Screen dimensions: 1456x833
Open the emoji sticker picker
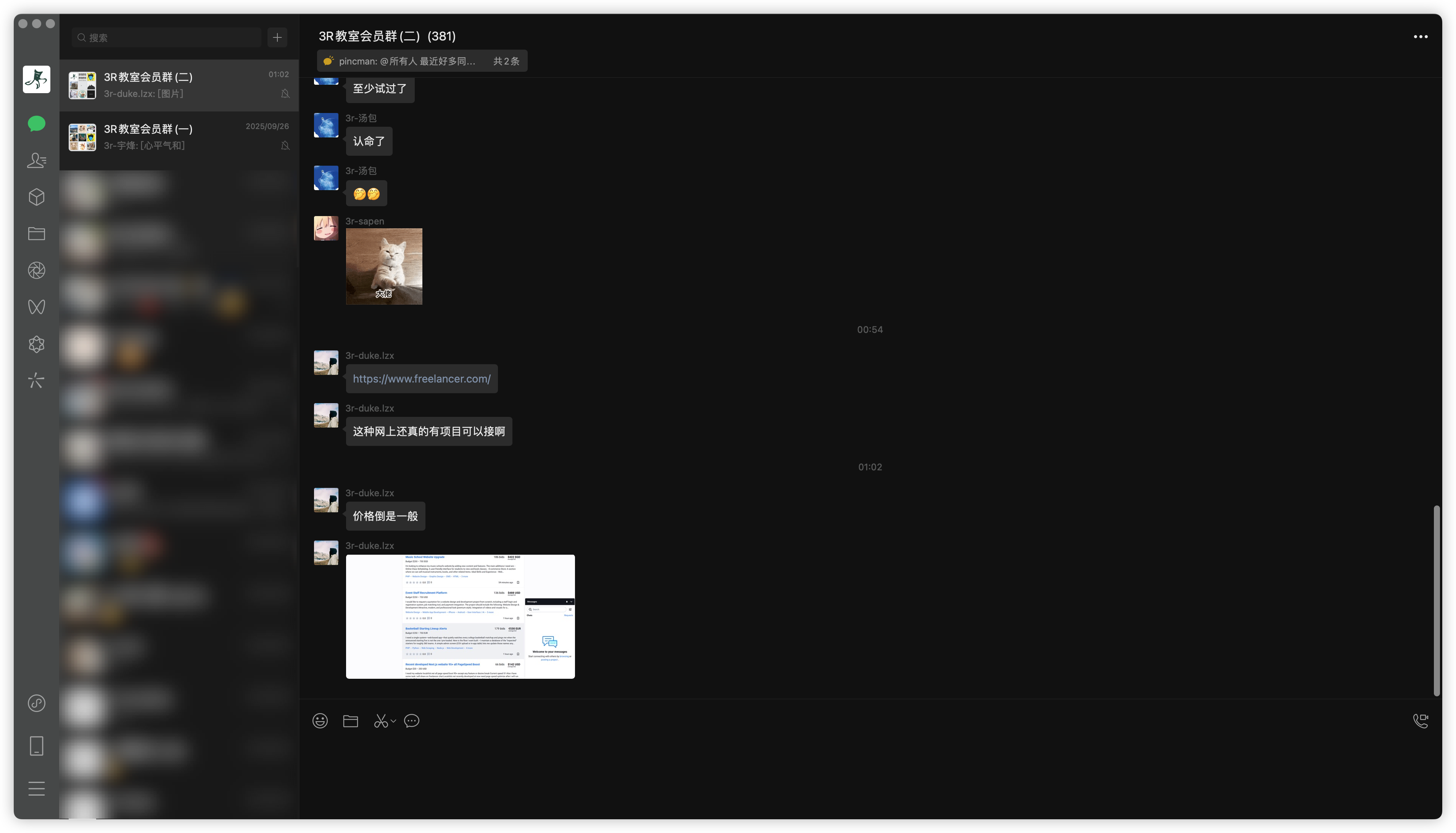tap(320, 721)
